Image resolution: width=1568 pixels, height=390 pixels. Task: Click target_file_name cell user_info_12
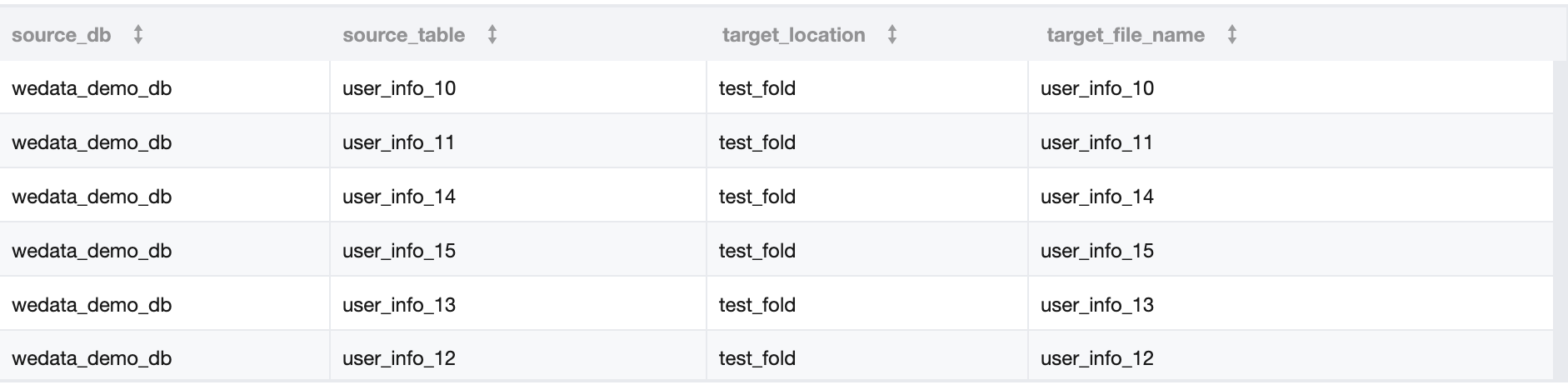pyautogui.click(x=1096, y=358)
